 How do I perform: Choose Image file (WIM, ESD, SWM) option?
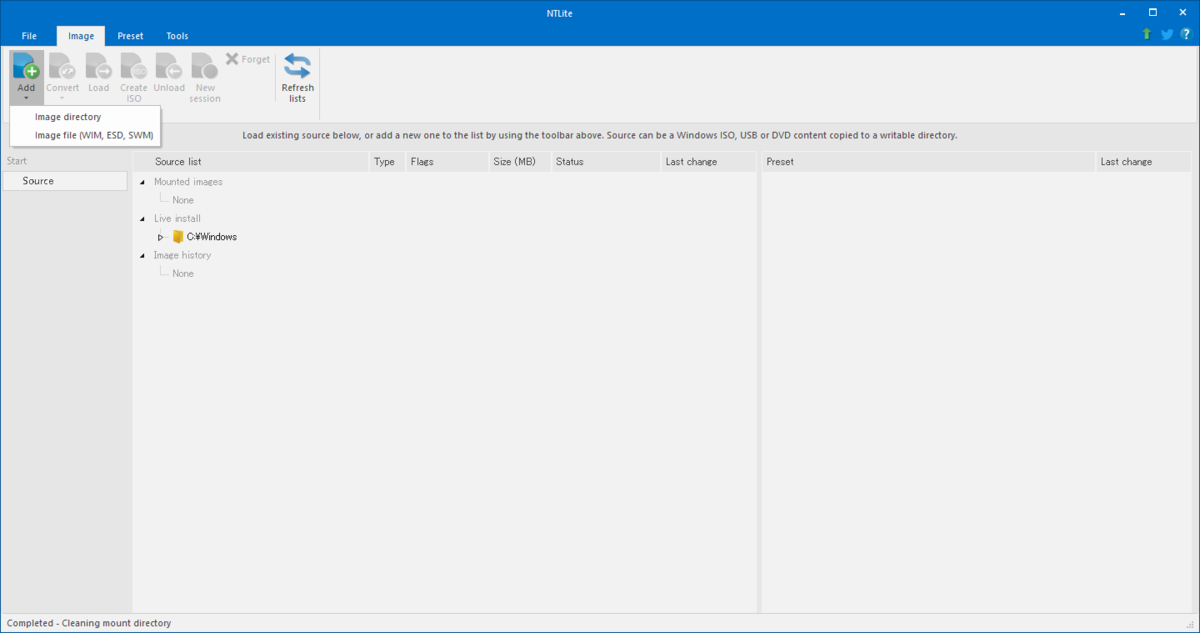(x=84, y=134)
